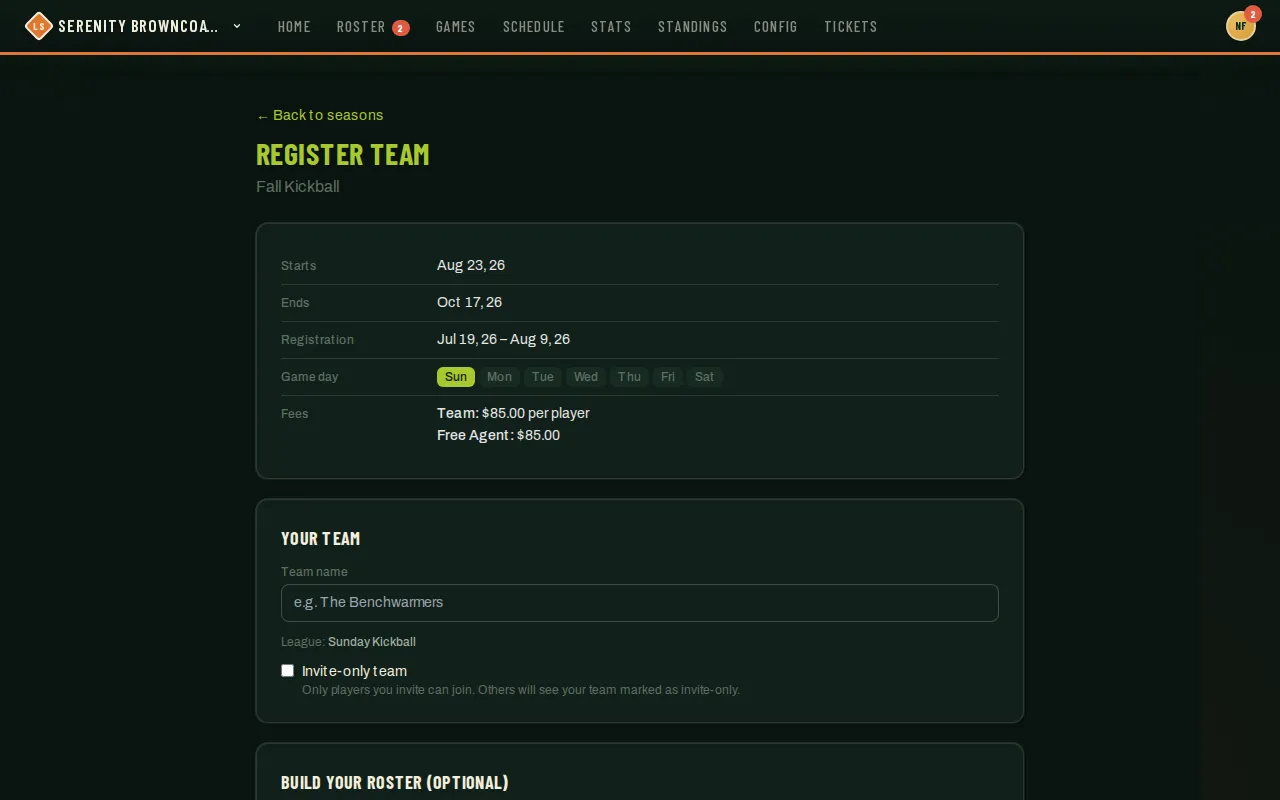This screenshot has height=800, width=1280.
Task: Click the Team: $85.00 per player fee
Action: (x=513, y=413)
